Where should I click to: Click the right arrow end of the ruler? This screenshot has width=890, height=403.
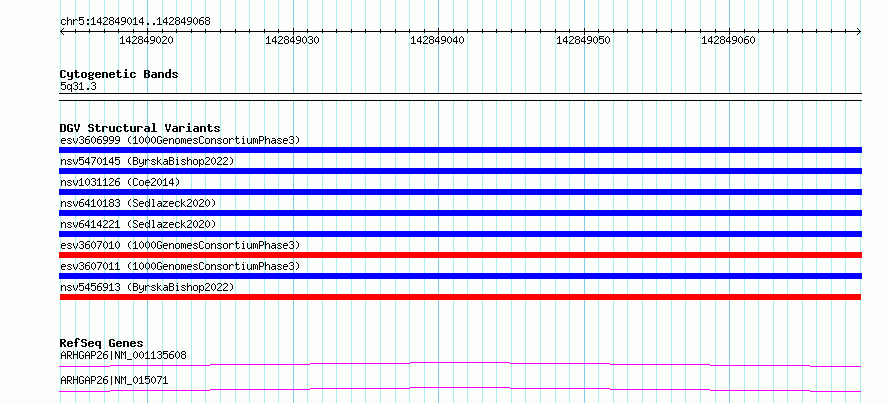click(859, 32)
